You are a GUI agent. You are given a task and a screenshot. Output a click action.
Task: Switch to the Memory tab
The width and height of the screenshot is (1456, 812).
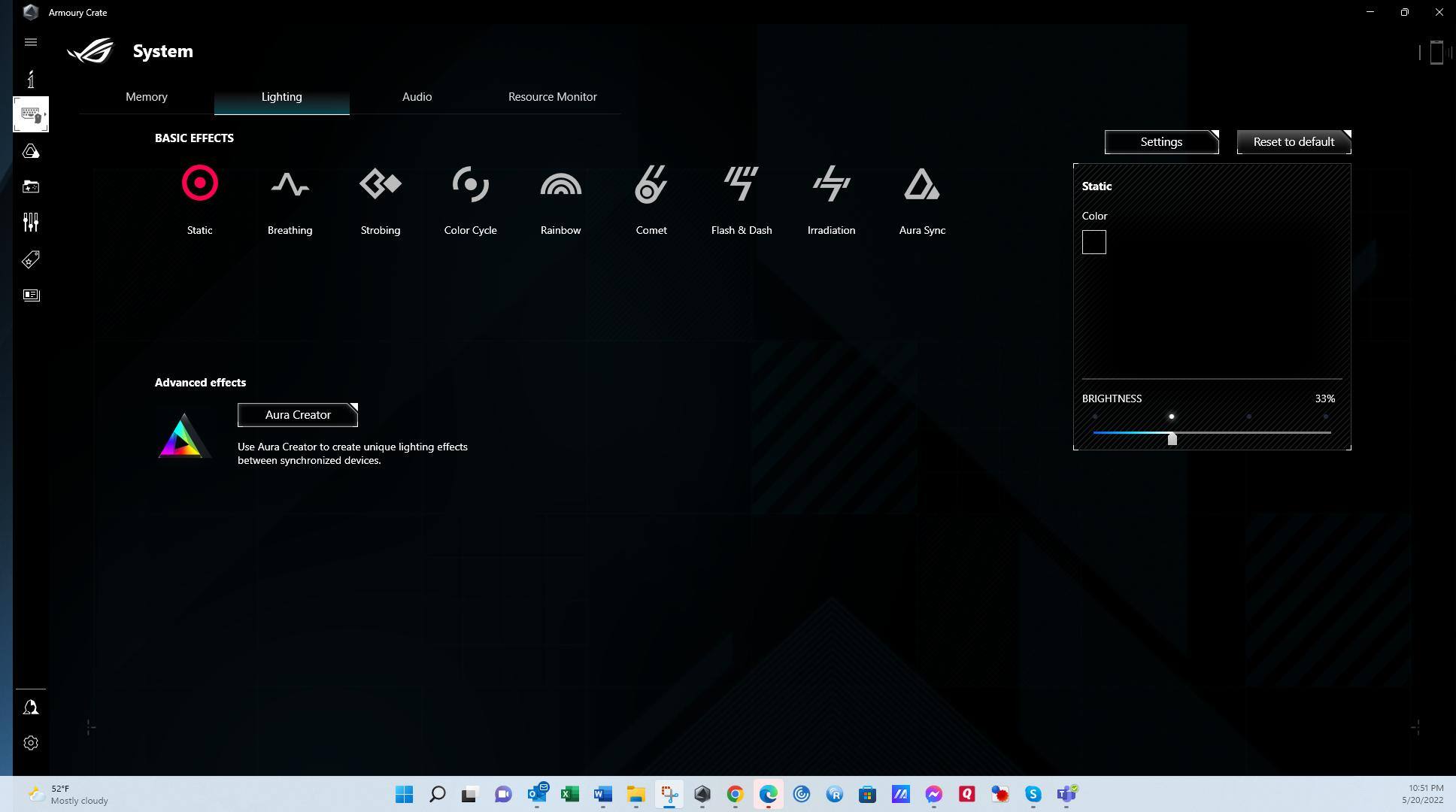tap(147, 97)
